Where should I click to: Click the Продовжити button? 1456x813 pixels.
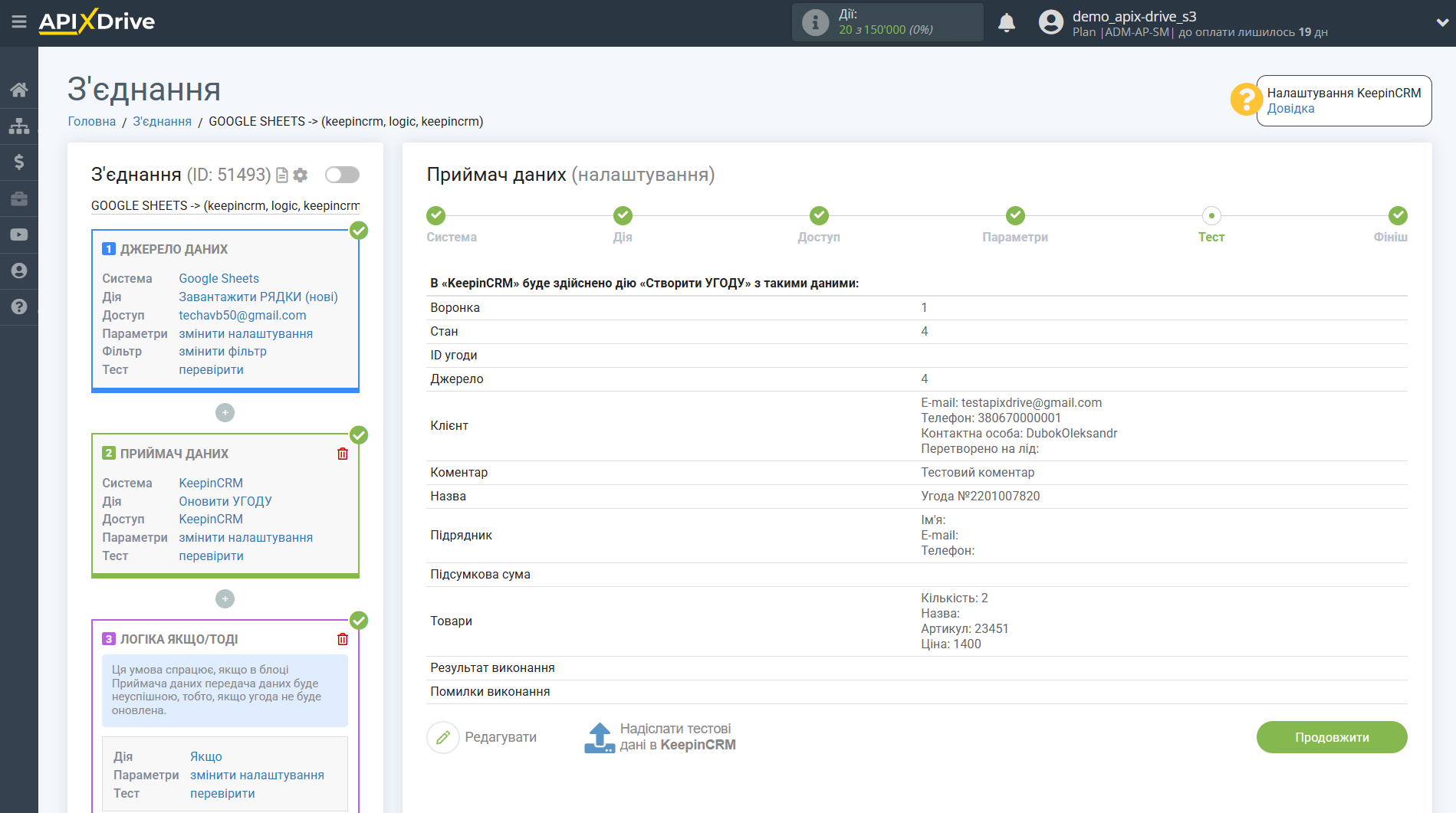(1332, 737)
